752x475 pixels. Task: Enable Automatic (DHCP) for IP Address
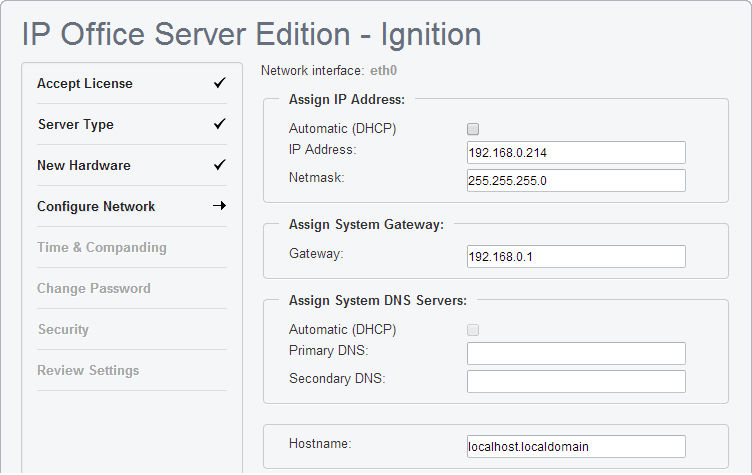point(473,129)
